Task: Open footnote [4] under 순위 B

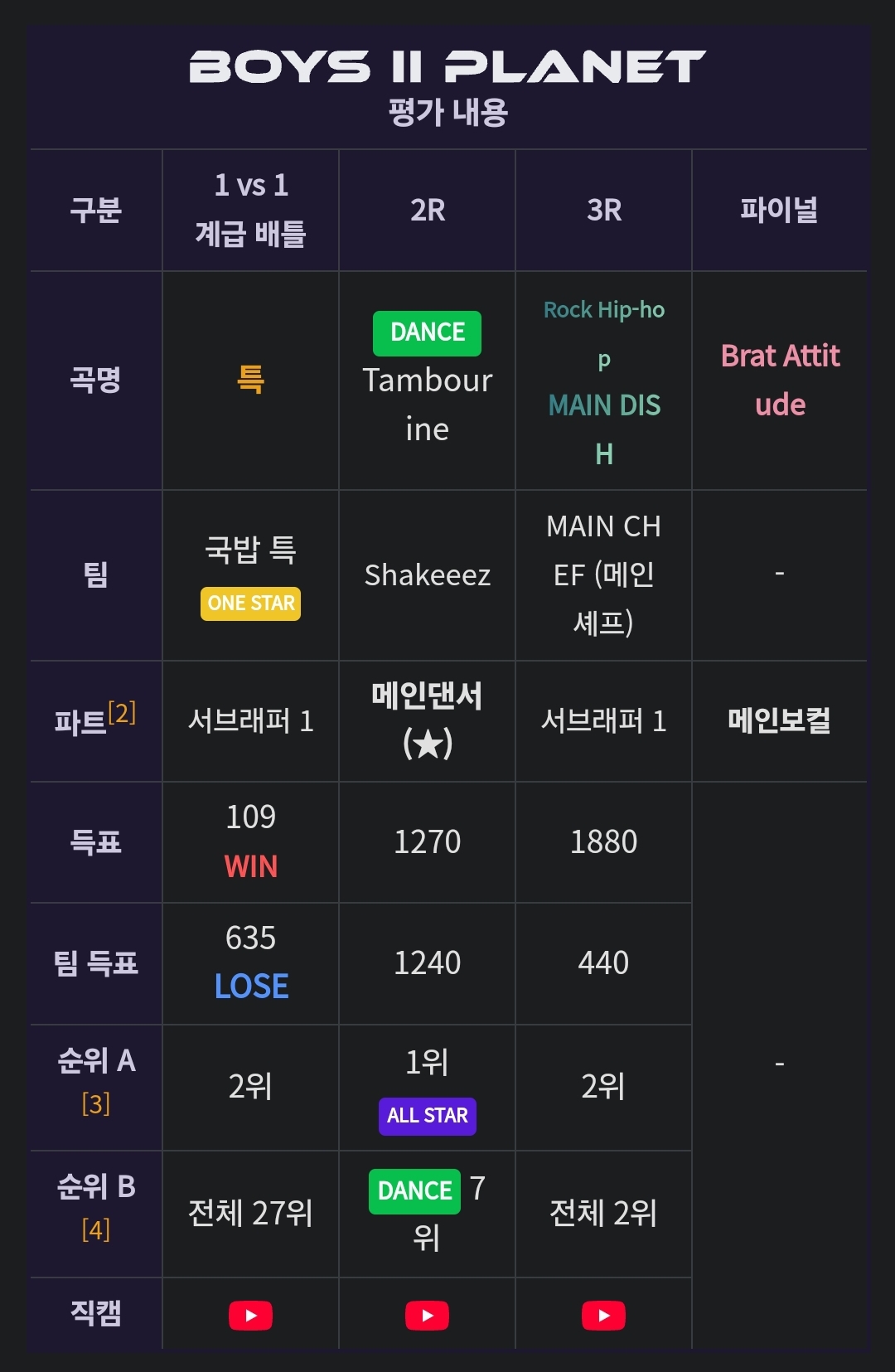Action: pos(95,1229)
